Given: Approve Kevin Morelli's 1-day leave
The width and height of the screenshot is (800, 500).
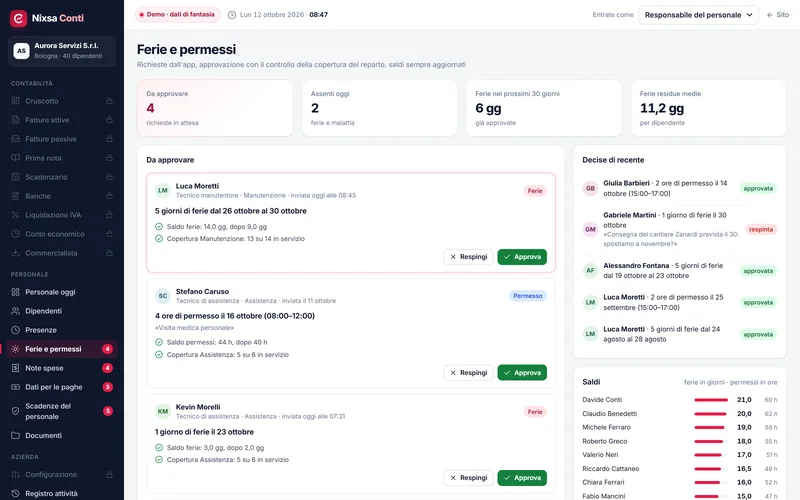Looking at the screenshot, I should click(x=522, y=478).
